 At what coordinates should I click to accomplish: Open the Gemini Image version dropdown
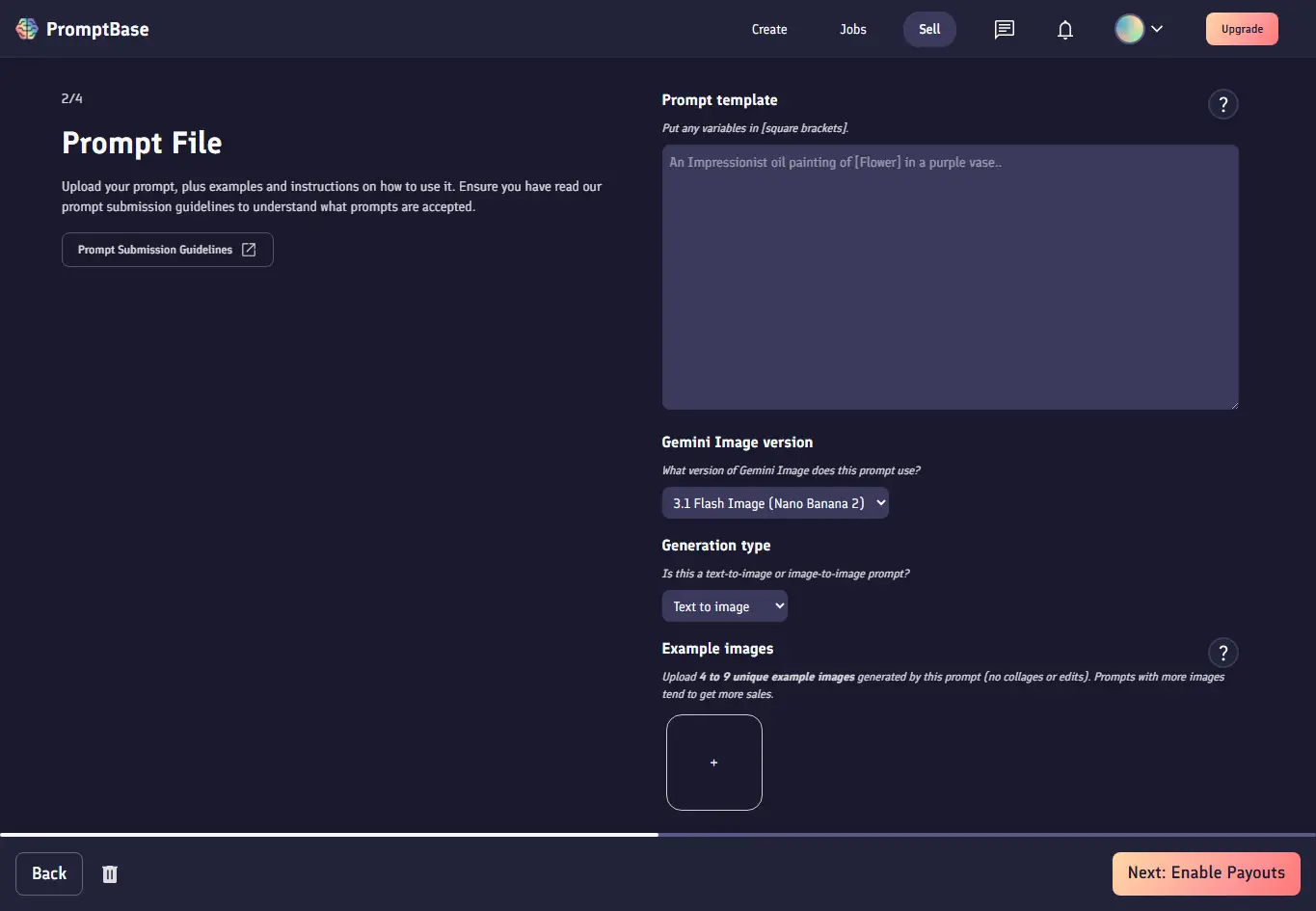coord(775,503)
